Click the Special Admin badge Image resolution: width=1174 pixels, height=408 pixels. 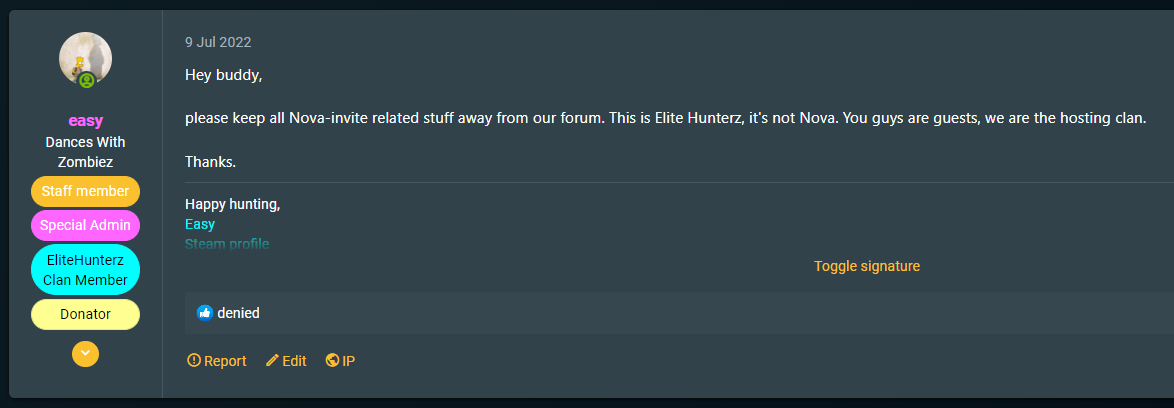(x=85, y=225)
